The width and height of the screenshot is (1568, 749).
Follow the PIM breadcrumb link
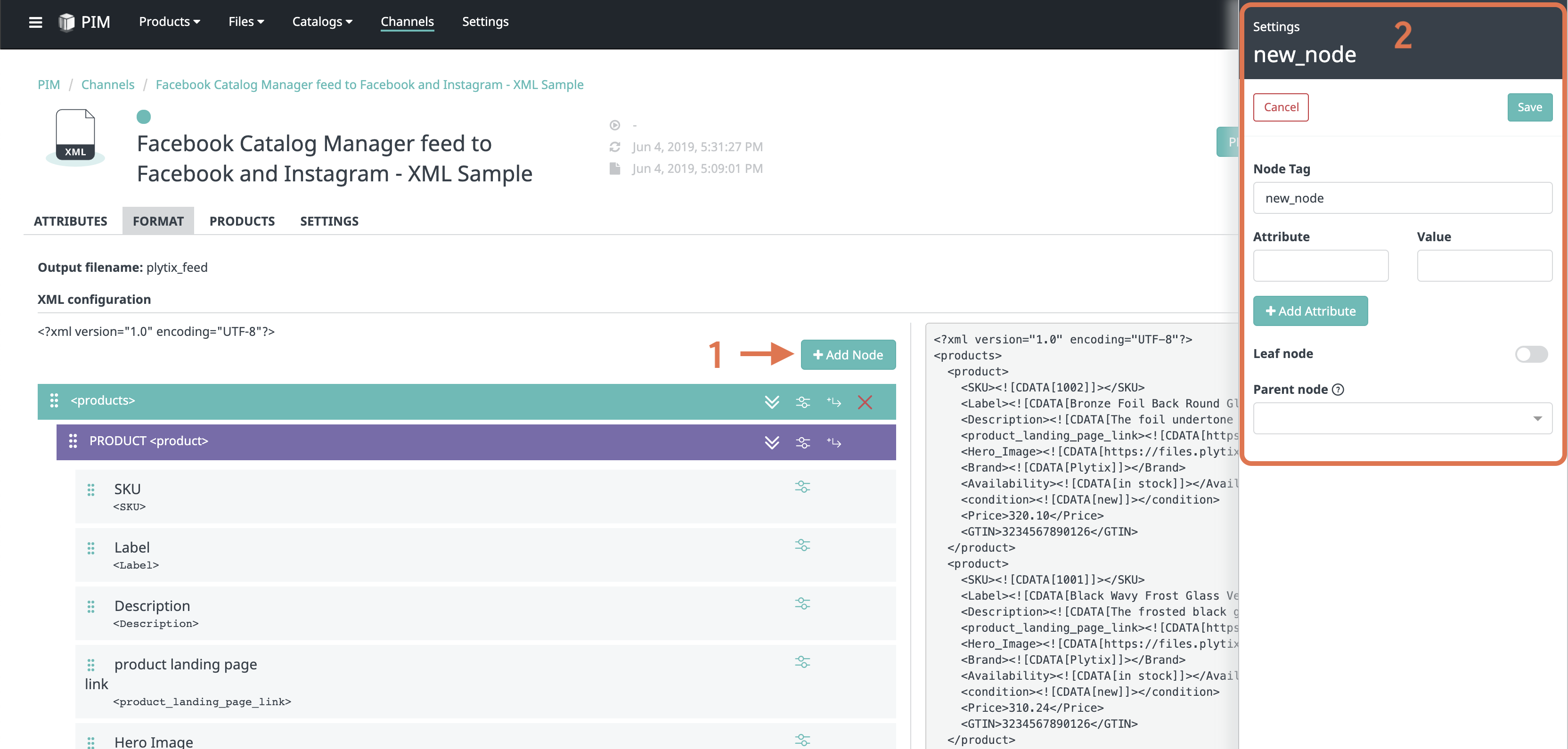[49, 85]
